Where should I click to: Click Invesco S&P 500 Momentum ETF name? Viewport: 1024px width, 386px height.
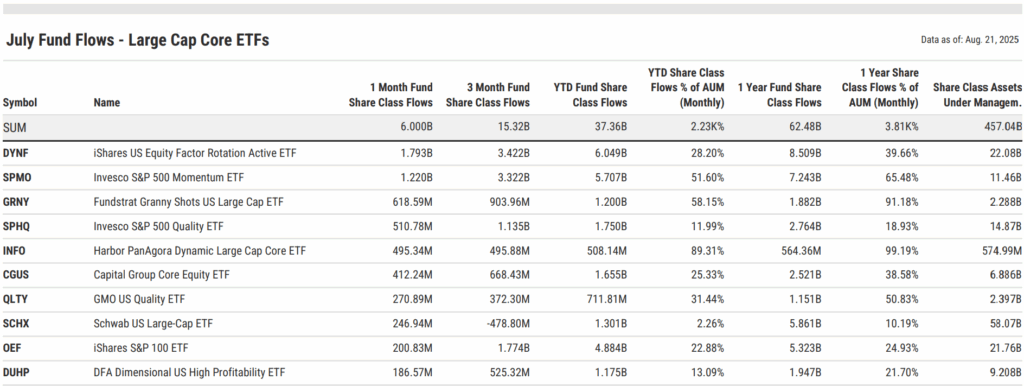pos(169,178)
